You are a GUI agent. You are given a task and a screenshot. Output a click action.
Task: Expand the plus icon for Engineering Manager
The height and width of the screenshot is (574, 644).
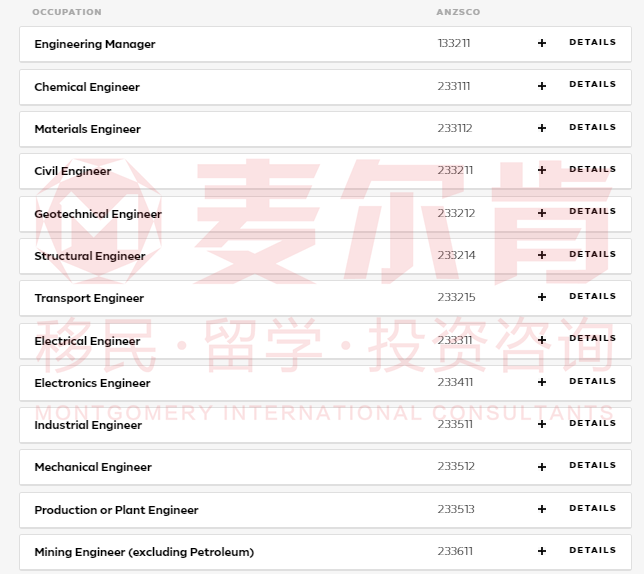(x=542, y=43)
